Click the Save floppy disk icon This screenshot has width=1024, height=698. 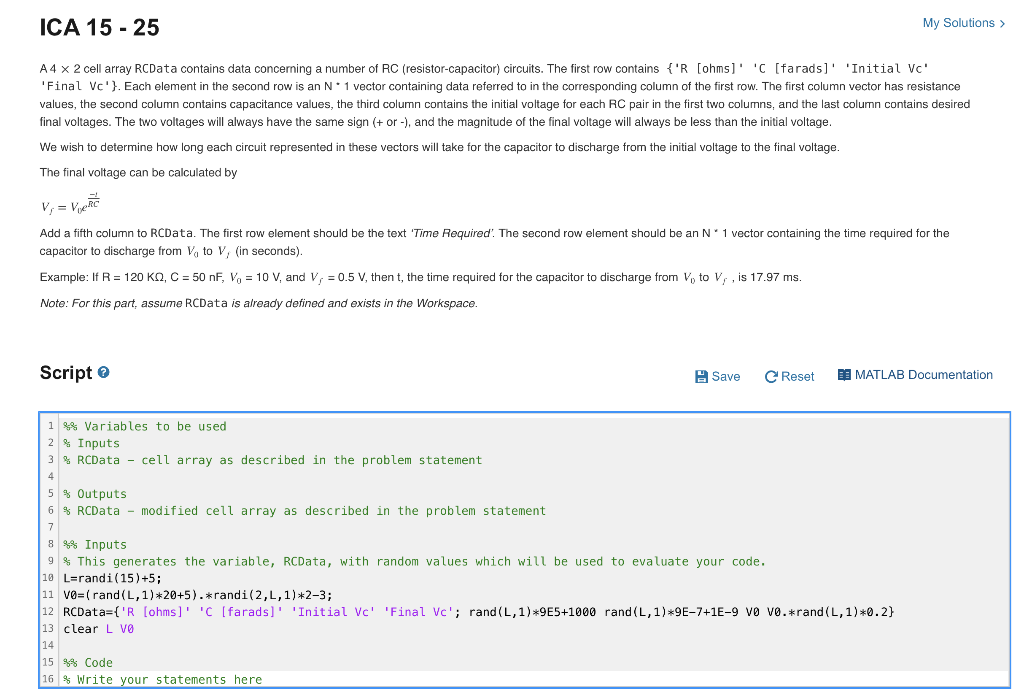(701, 377)
